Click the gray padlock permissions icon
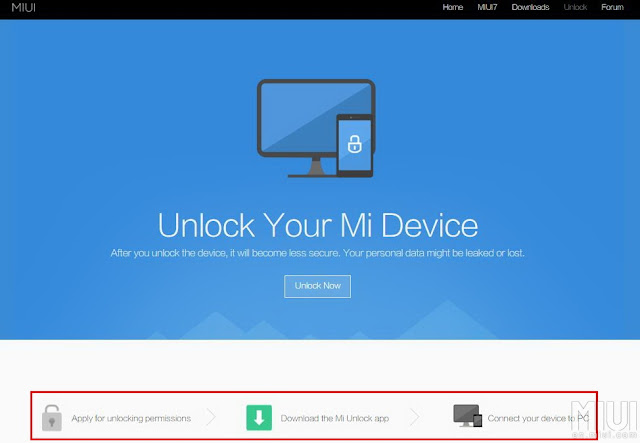 [x=52, y=418]
